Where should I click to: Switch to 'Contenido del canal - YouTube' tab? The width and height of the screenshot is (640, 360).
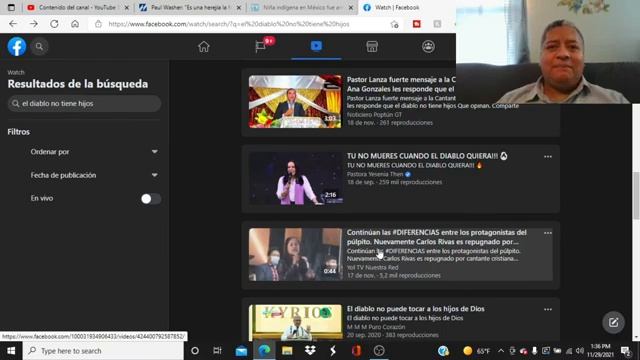[x=78, y=7]
